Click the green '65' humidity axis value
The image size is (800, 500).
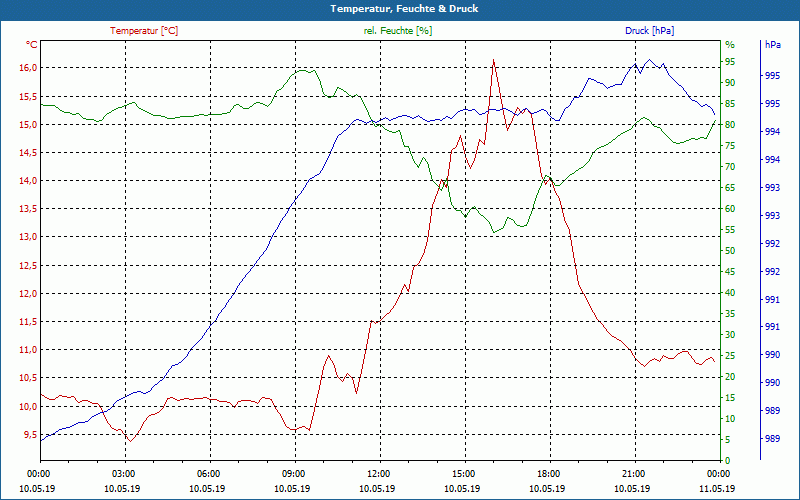click(730, 188)
